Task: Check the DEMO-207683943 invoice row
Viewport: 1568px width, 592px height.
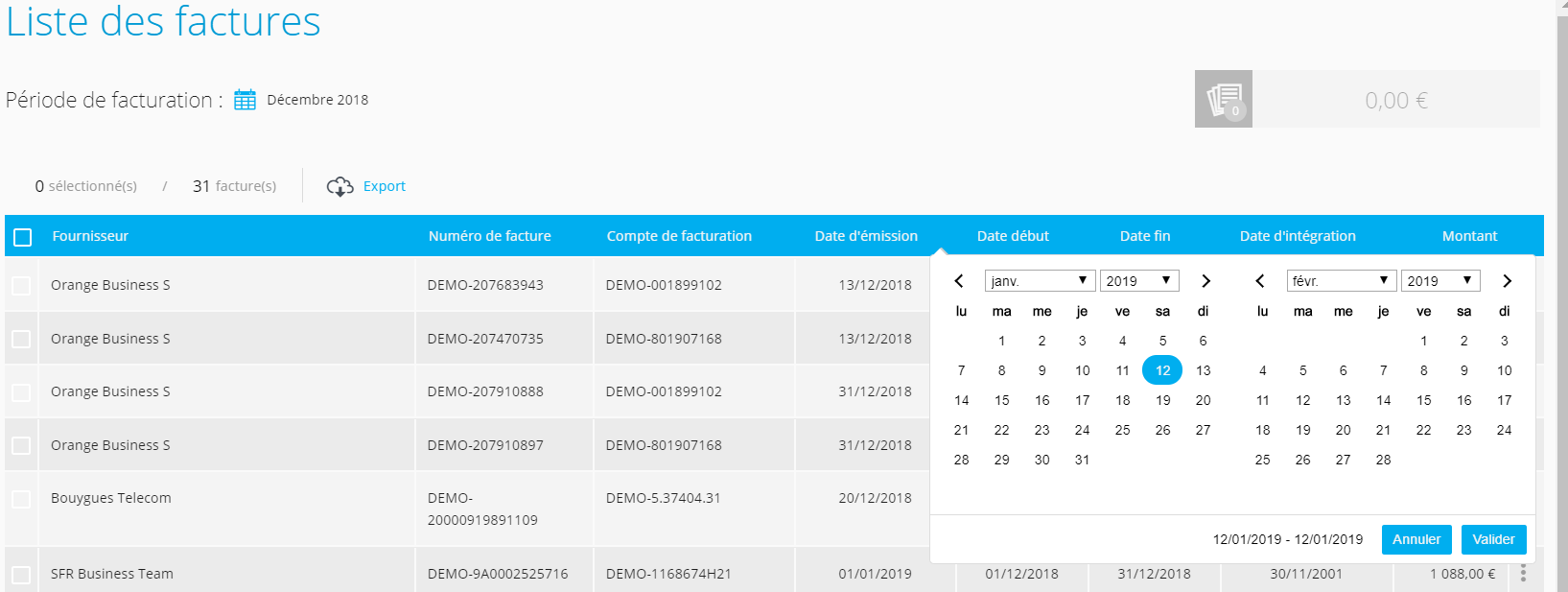Action: [21, 286]
